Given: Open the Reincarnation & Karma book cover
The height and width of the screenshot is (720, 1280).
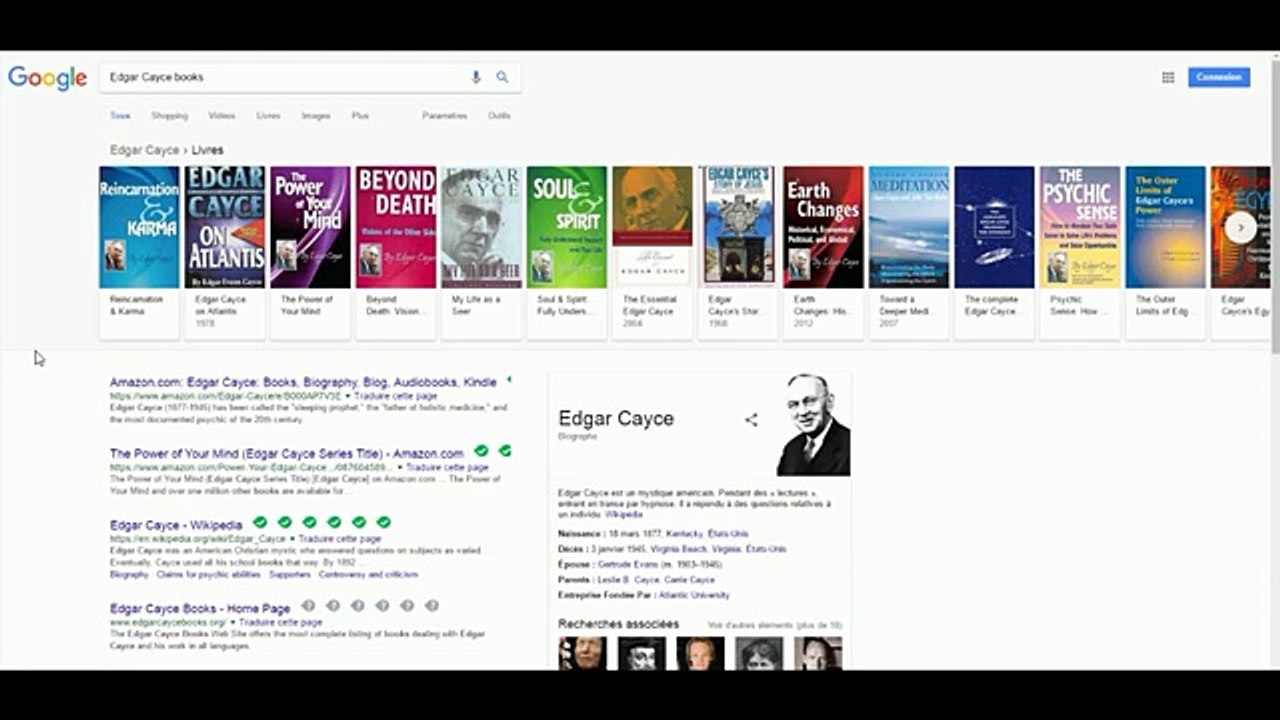Looking at the screenshot, I should [x=139, y=227].
